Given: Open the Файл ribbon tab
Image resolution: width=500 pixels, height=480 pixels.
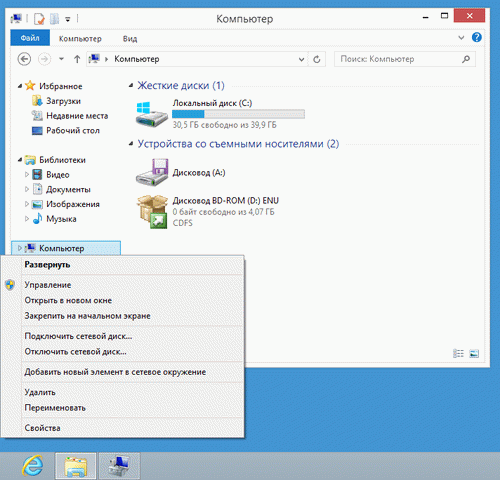Looking at the screenshot, I should pos(30,38).
